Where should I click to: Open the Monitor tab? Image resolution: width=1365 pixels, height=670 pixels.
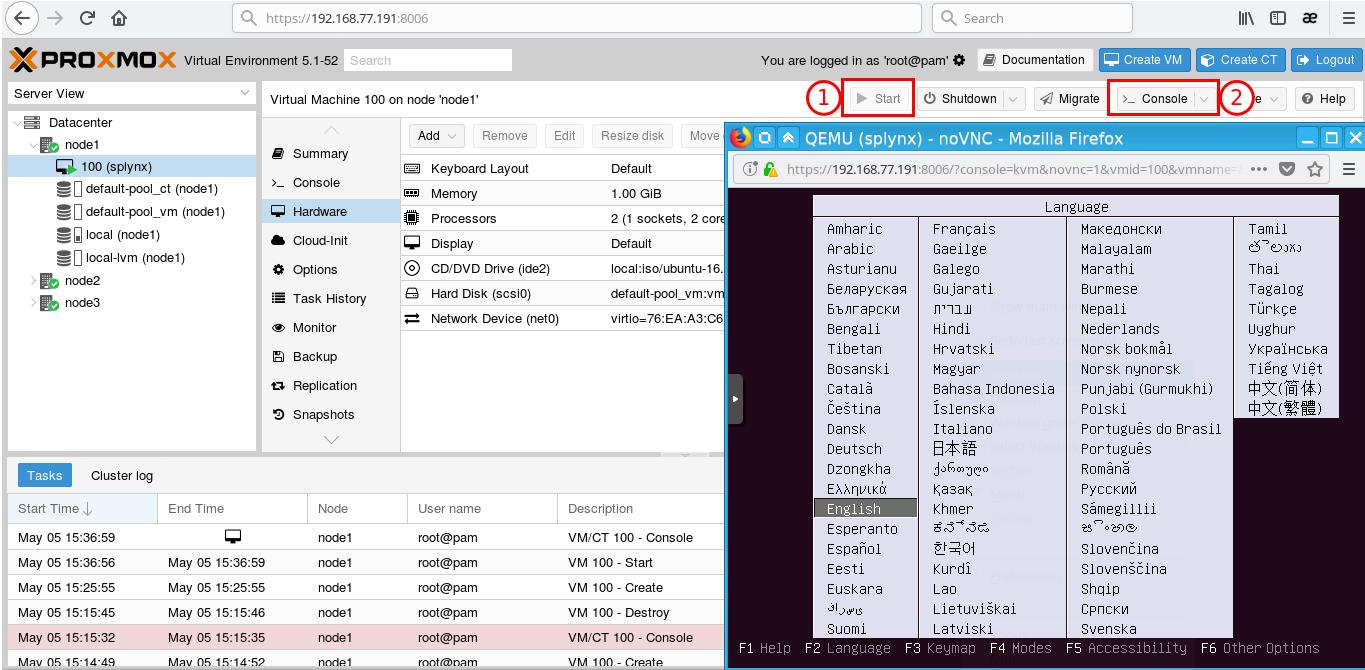(330, 328)
